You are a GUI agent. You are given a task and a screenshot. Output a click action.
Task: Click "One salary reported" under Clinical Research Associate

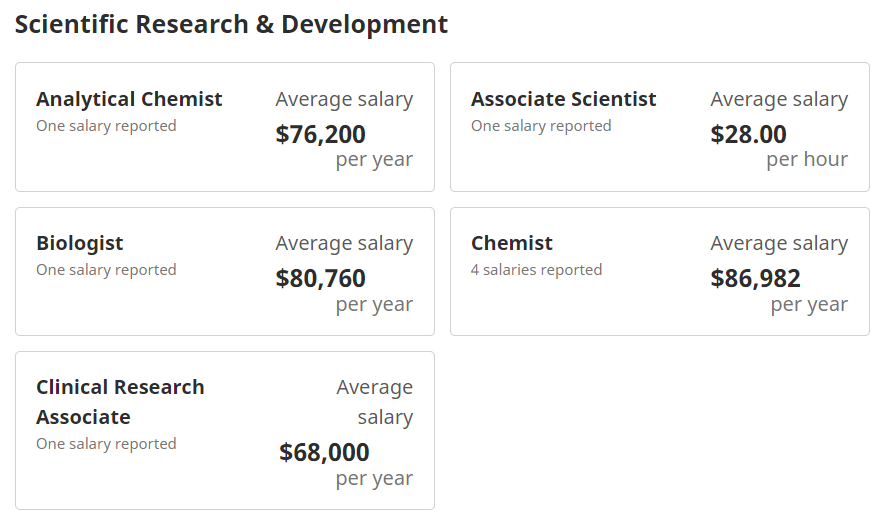[106, 444]
